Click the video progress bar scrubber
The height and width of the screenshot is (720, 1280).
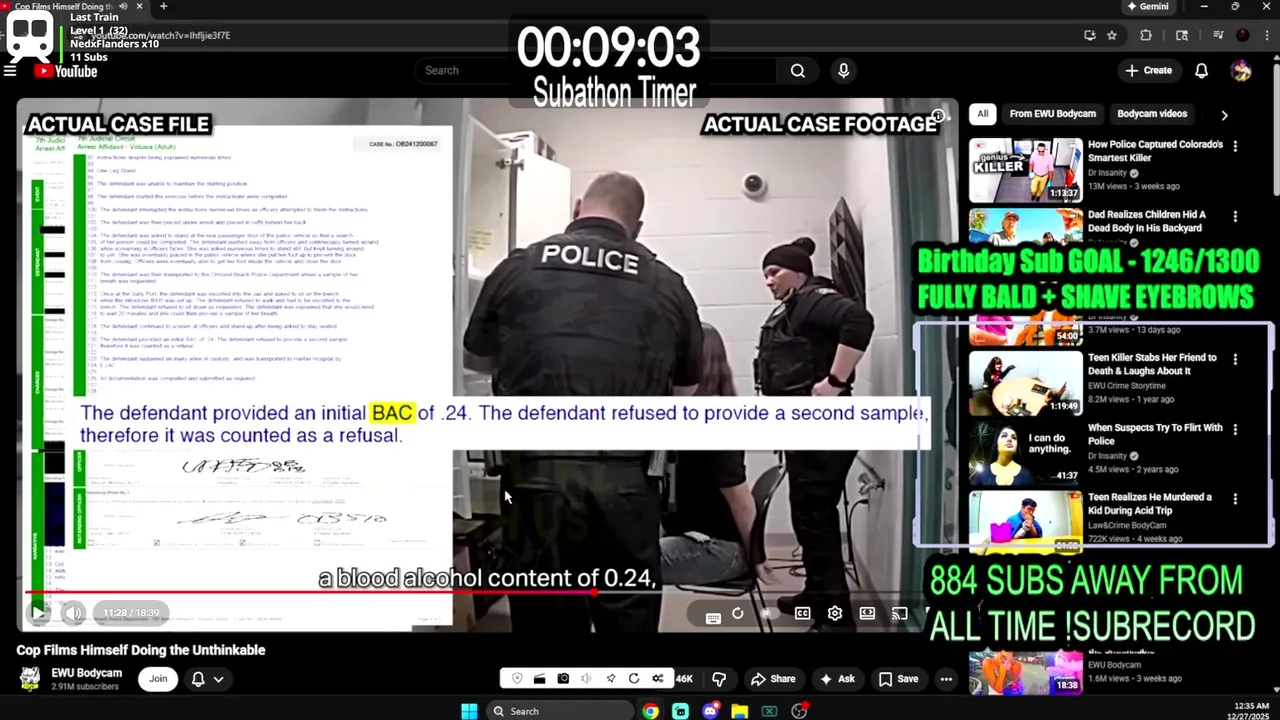(594, 592)
